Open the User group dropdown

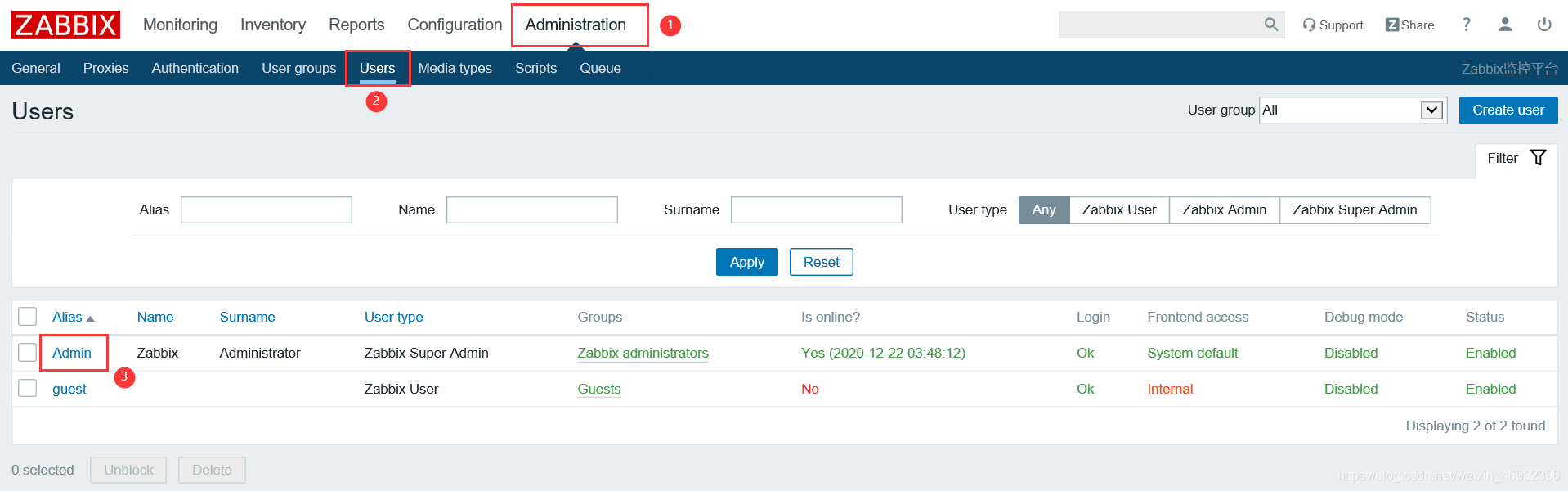[1353, 110]
